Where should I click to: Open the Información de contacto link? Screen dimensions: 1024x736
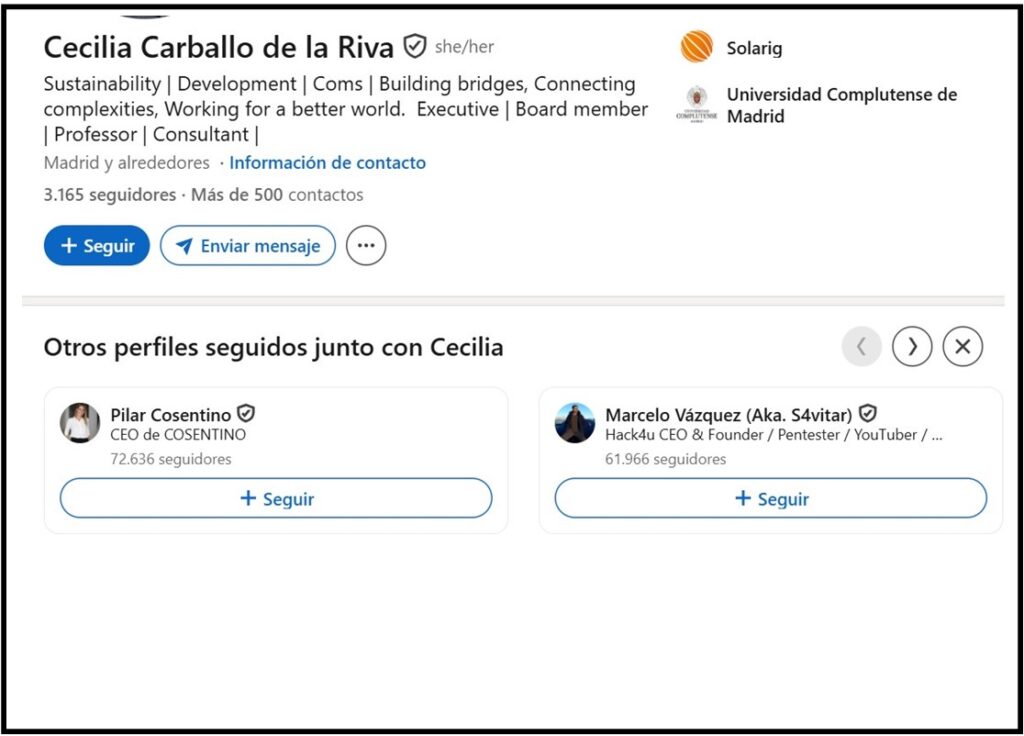point(328,163)
